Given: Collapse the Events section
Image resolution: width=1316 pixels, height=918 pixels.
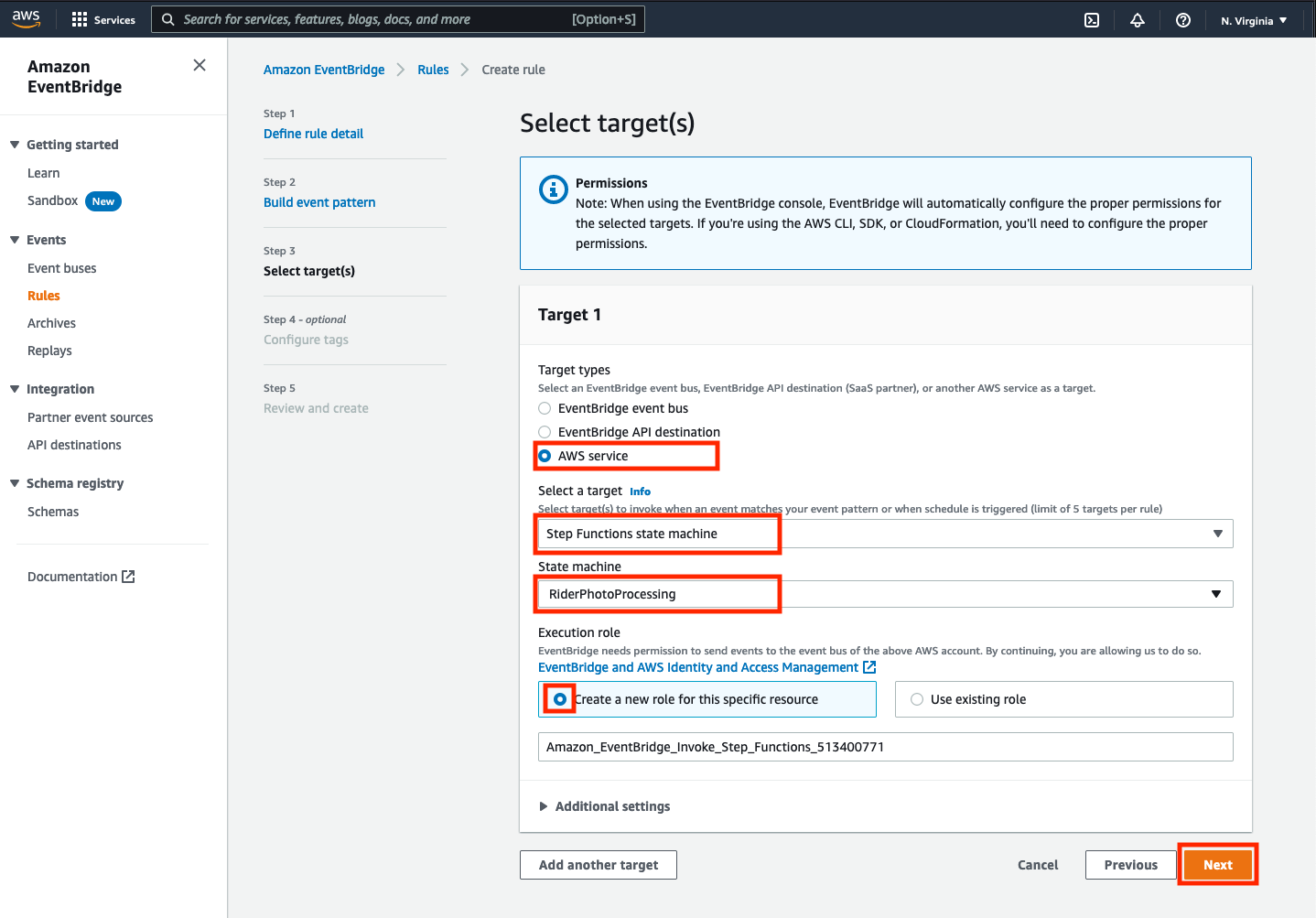Looking at the screenshot, I should coord(15,240).
